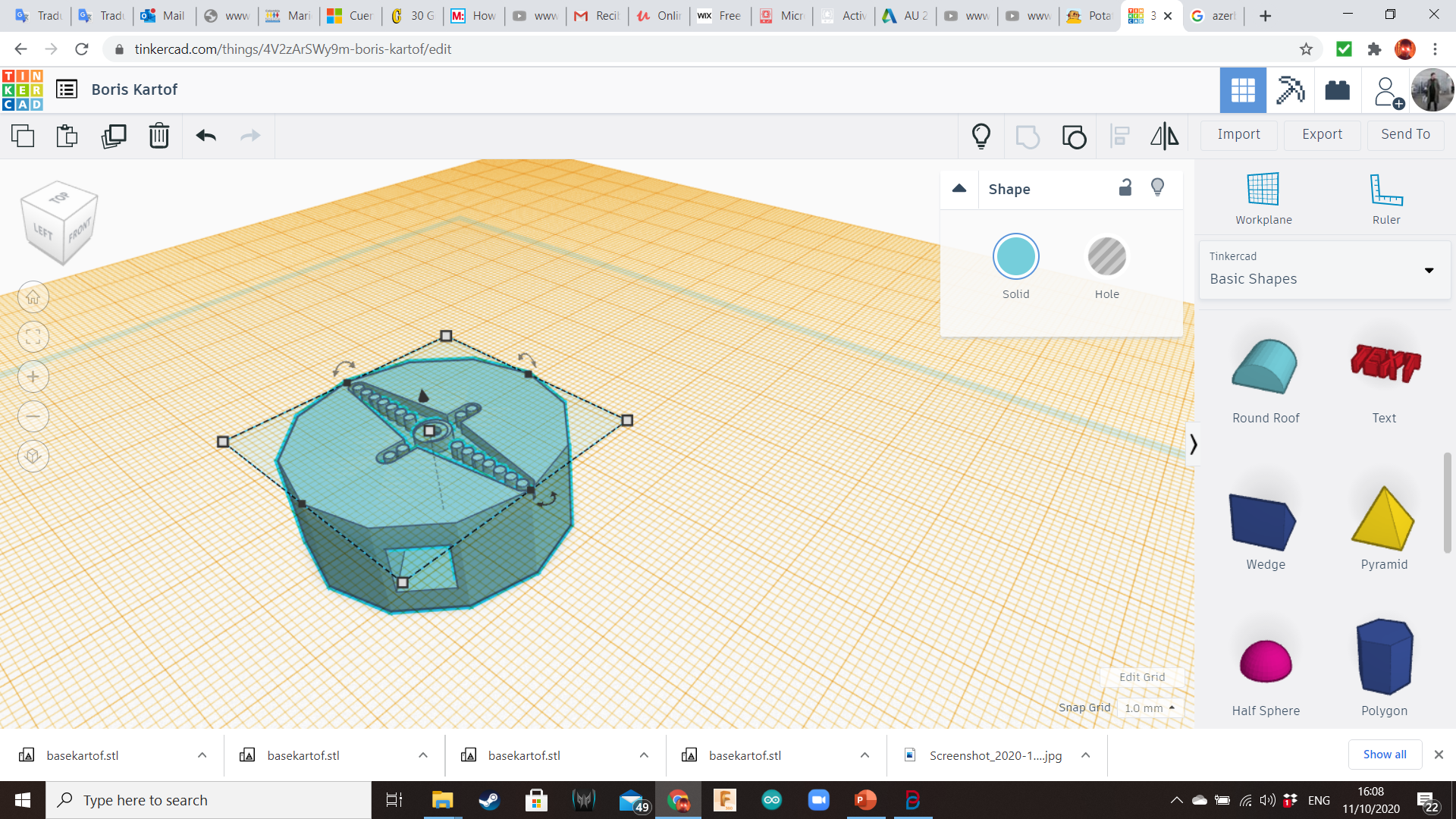
Task: Select the Ruler tool
Action: [x=1385, y=199]
